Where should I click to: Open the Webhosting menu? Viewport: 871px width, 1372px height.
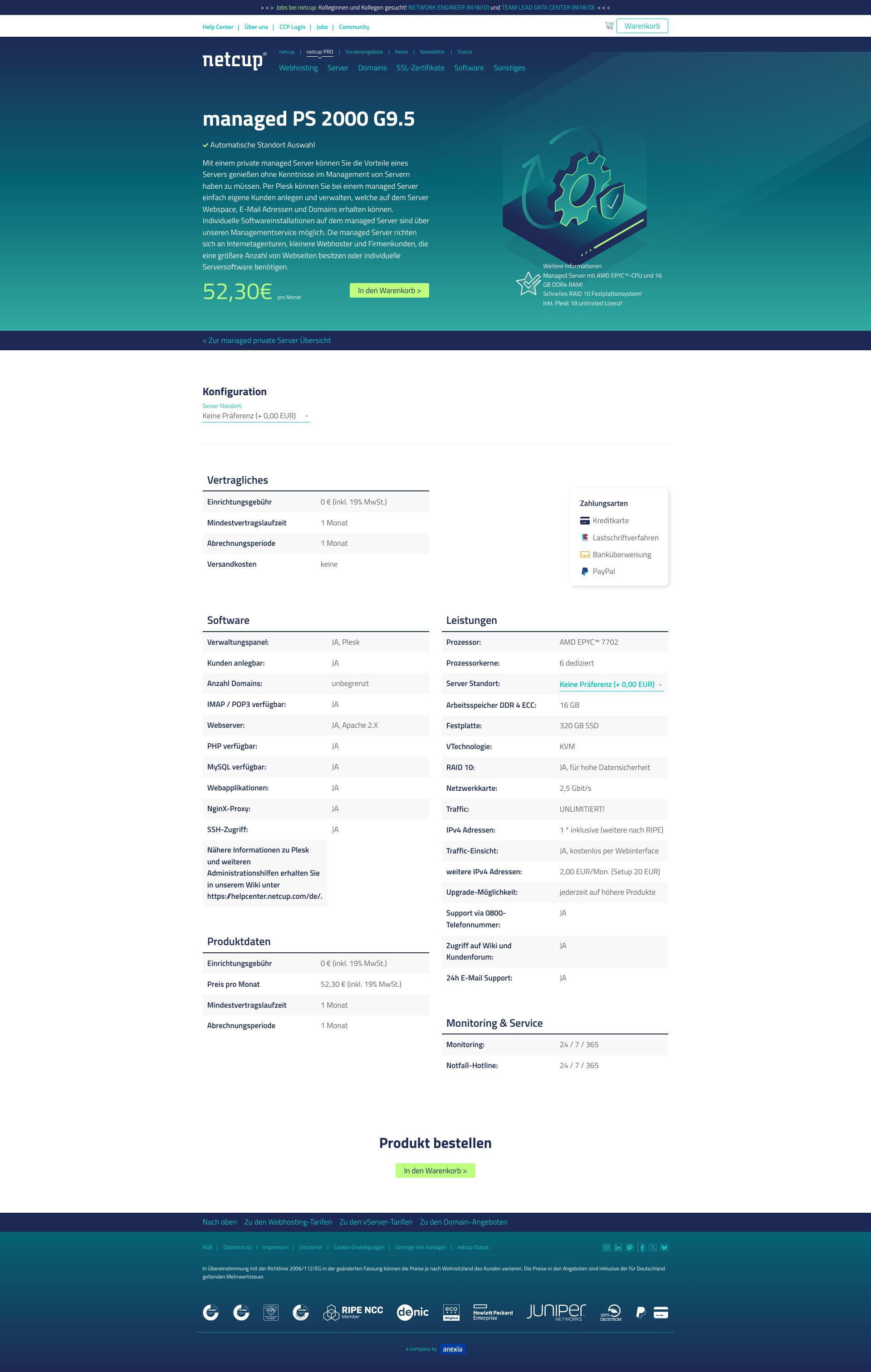coord(298,68)
